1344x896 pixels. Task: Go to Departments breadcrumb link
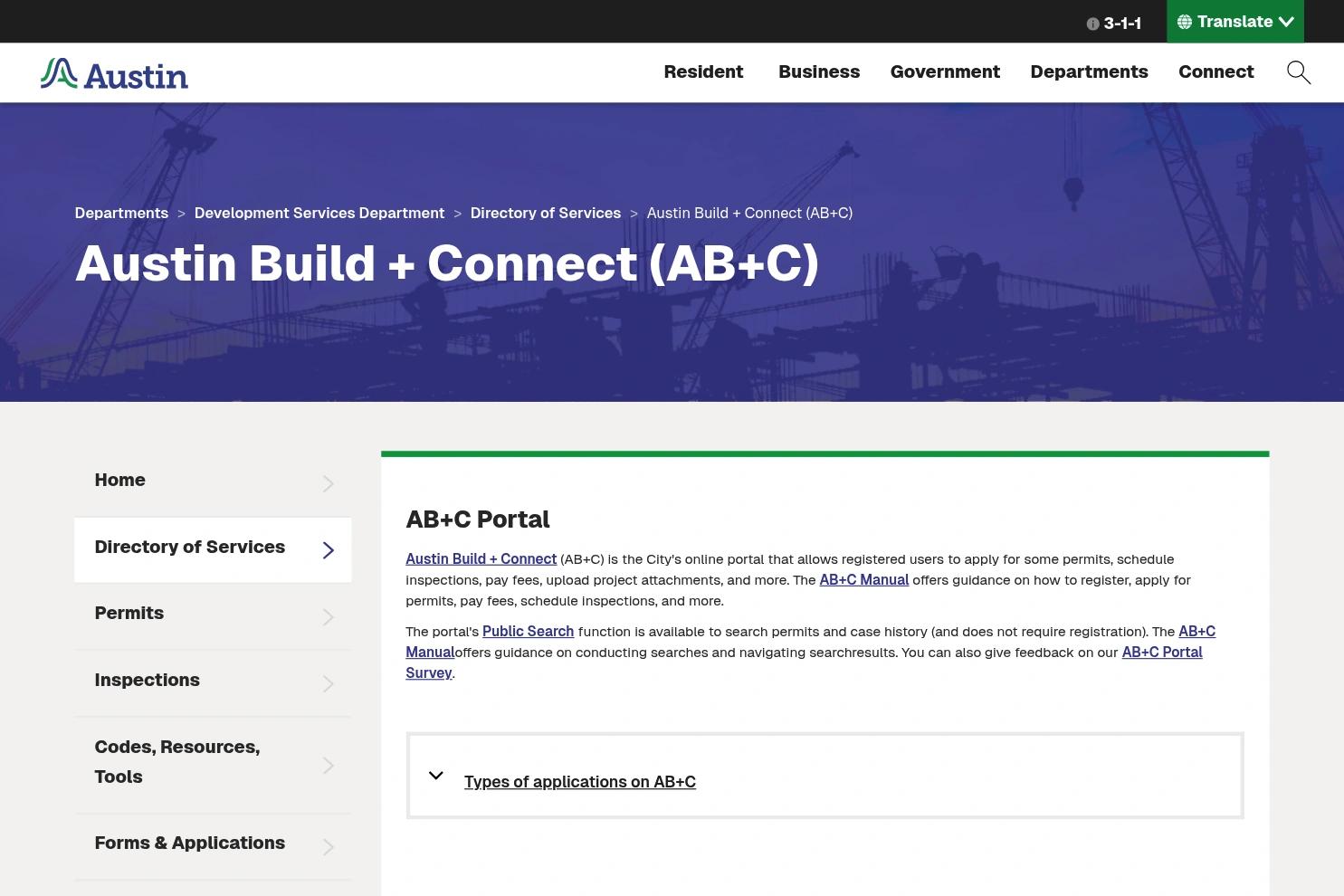pos(121,213)
